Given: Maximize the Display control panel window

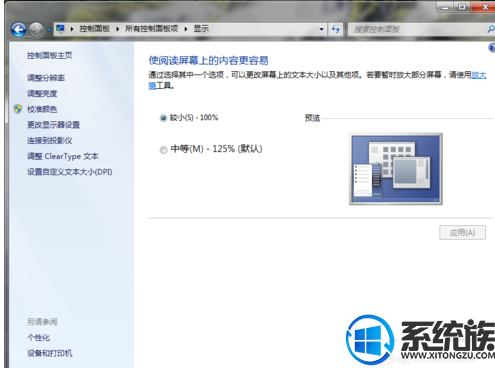Looking at the screenshot, I should [462, 7].
